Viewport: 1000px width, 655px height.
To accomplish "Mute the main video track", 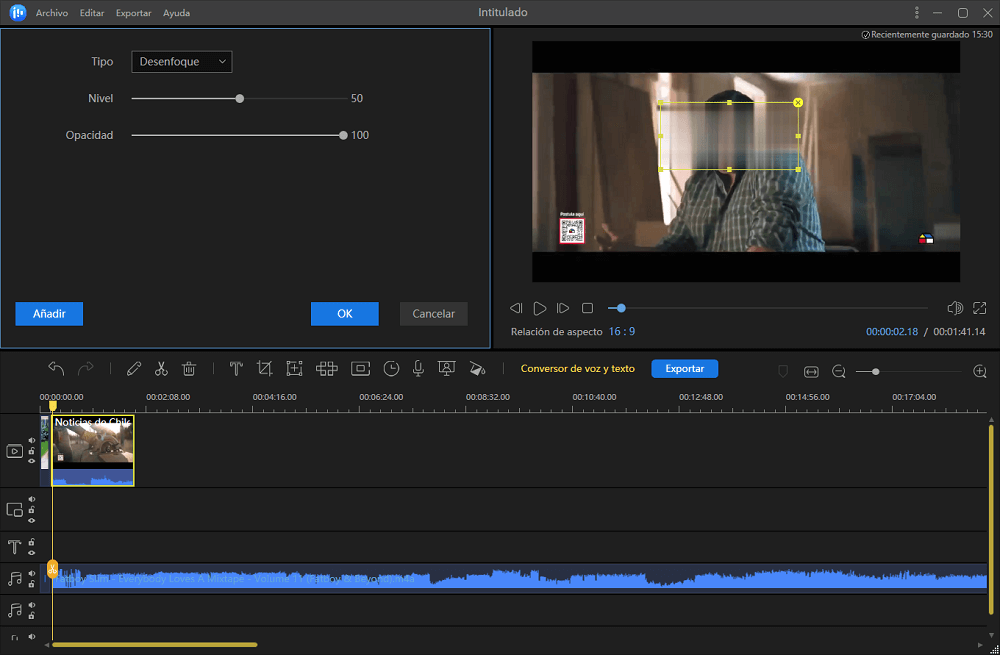I will 32,440.
